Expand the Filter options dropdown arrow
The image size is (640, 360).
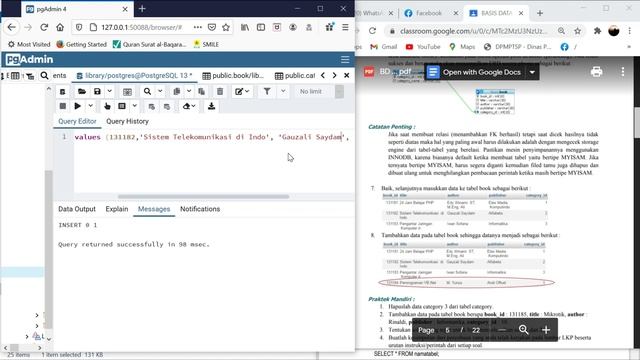pos(283,91)
